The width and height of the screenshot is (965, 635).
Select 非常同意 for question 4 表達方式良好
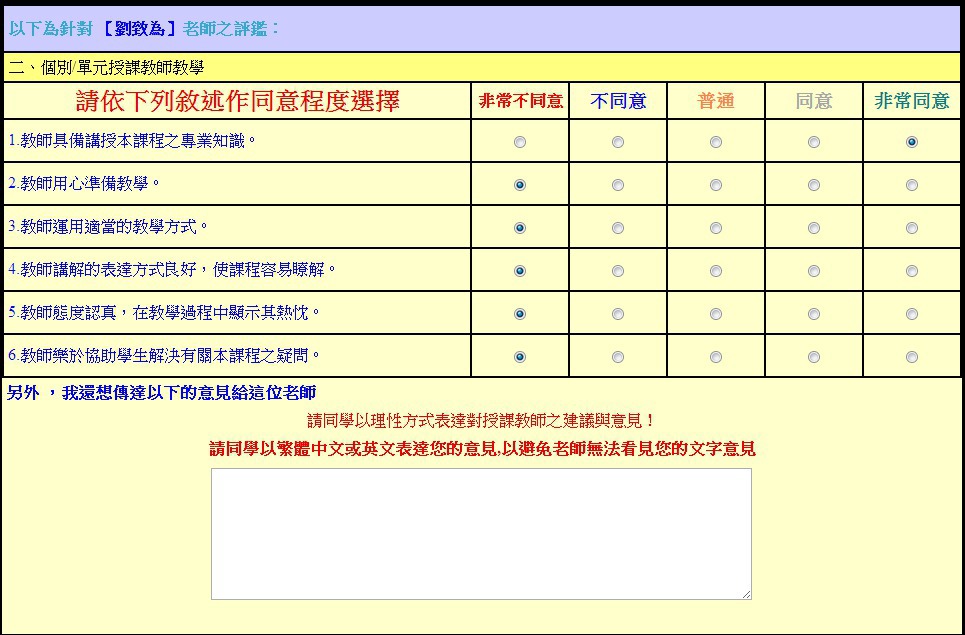(x=912, y=271)
